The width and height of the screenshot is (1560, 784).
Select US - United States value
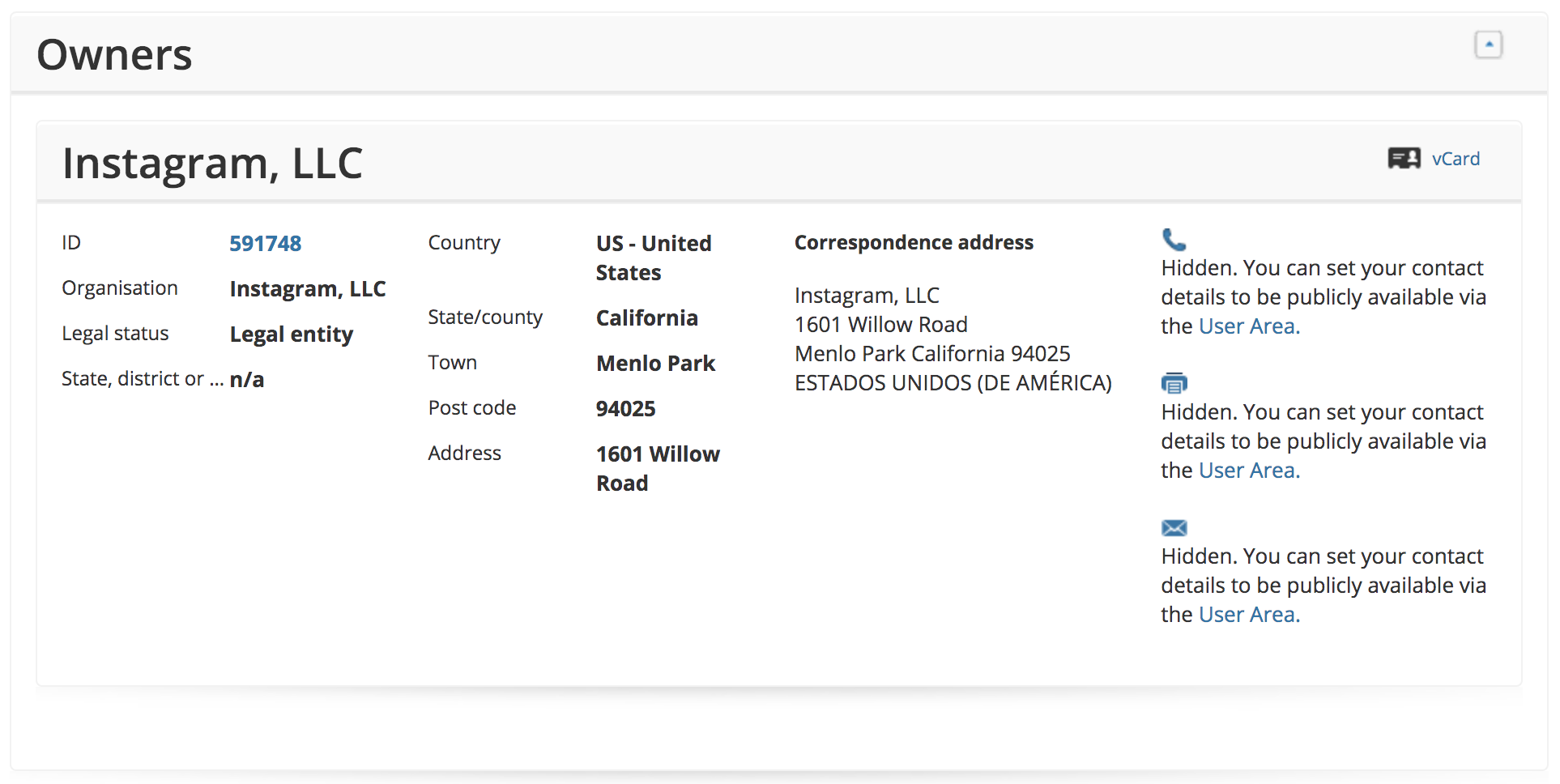pos(654,258)
